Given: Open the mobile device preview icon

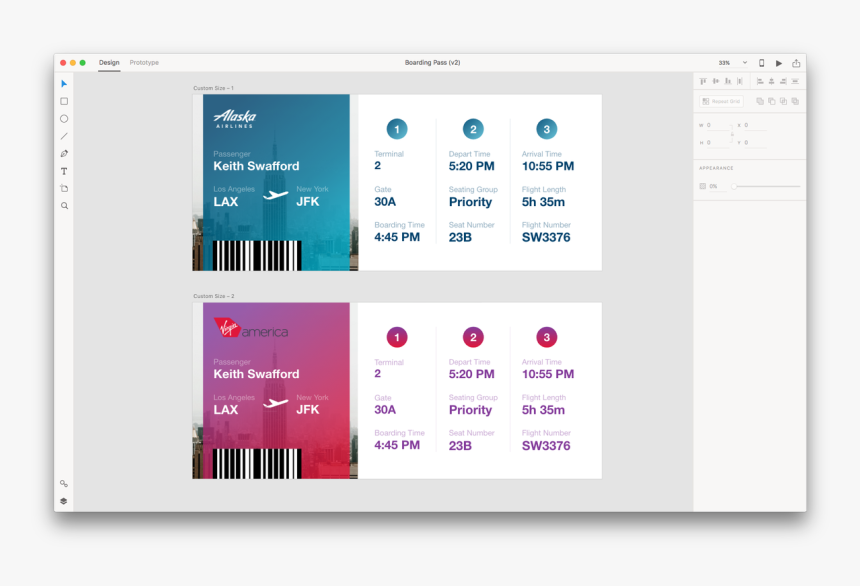Looking at the screenshot, I should tap(761, 63).
